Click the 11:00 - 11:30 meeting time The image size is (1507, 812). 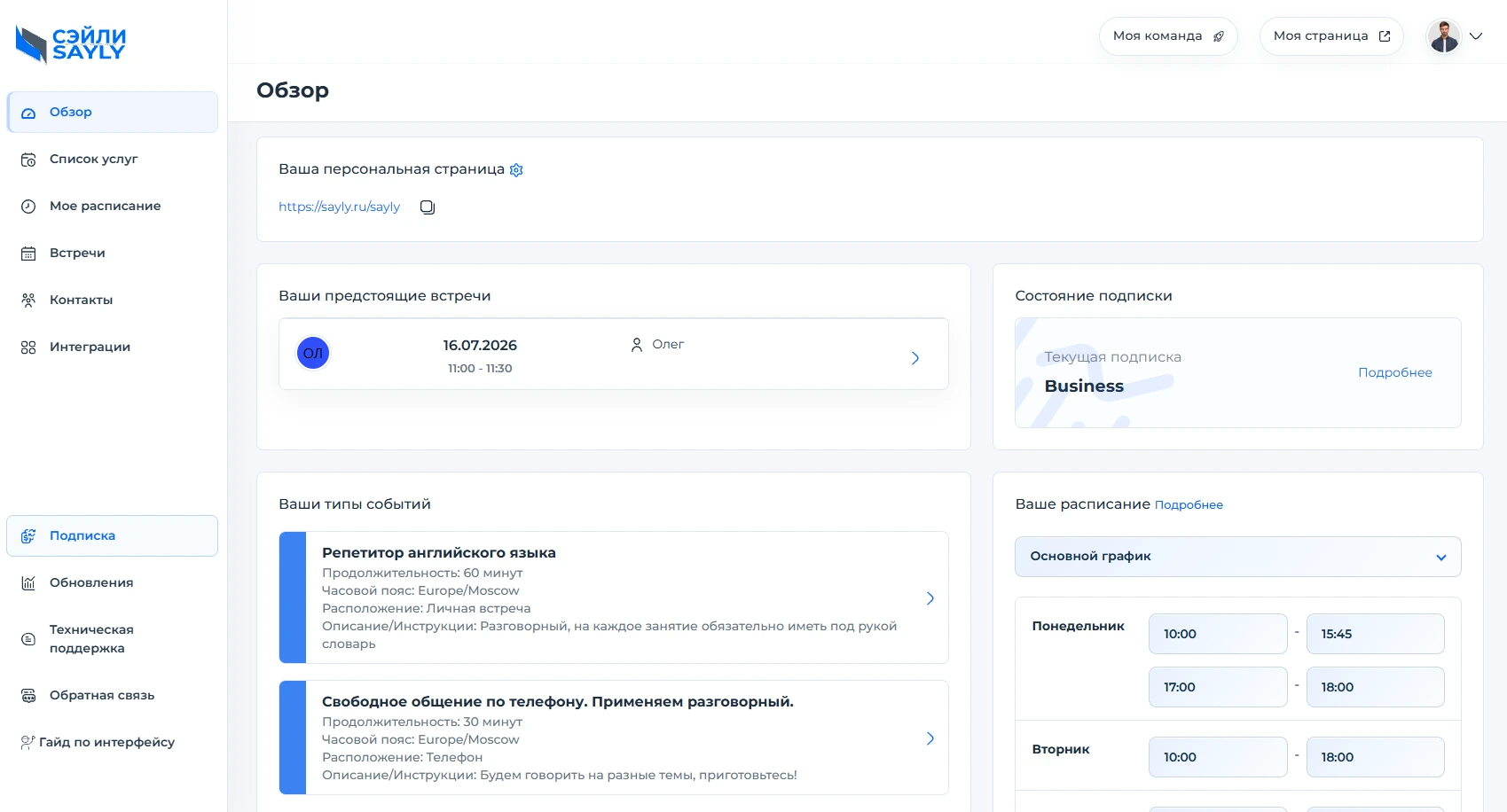[480, 369]
